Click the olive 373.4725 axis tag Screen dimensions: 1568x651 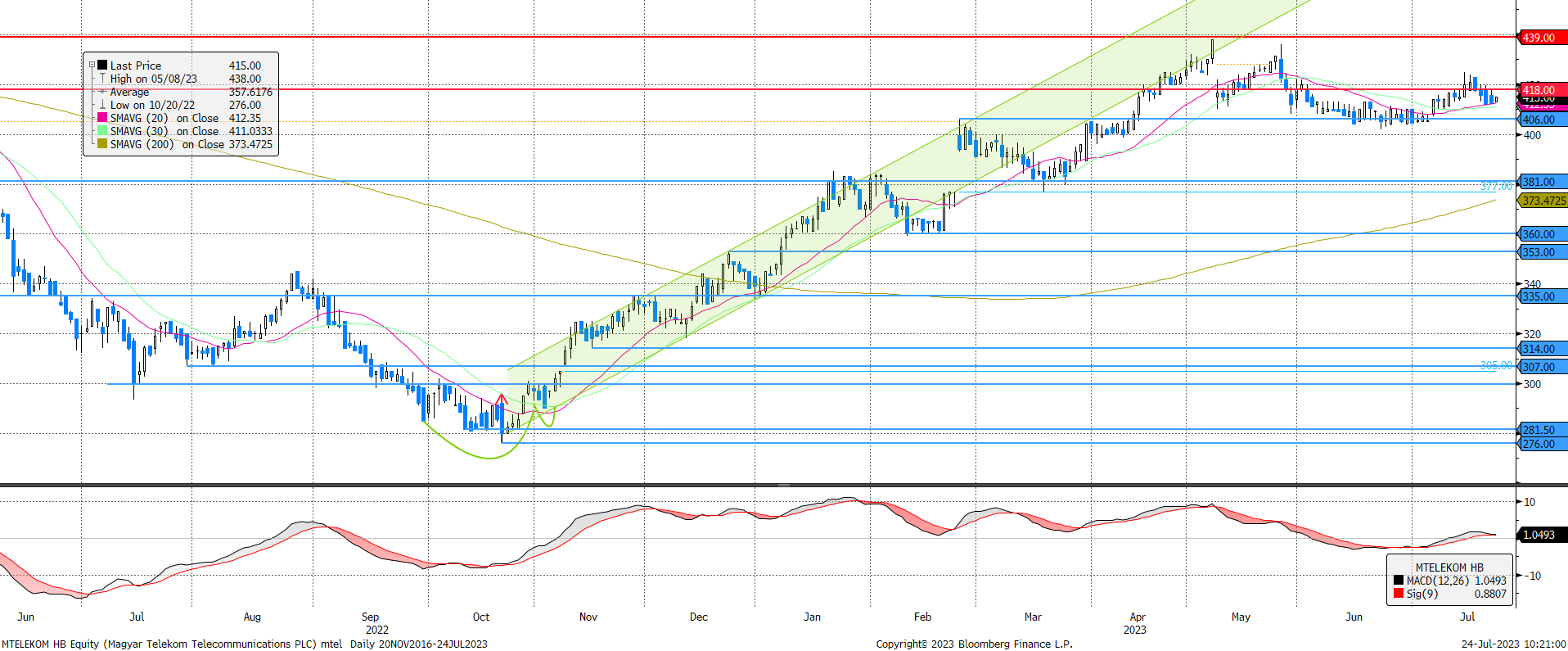click(x=1543, y=201)
